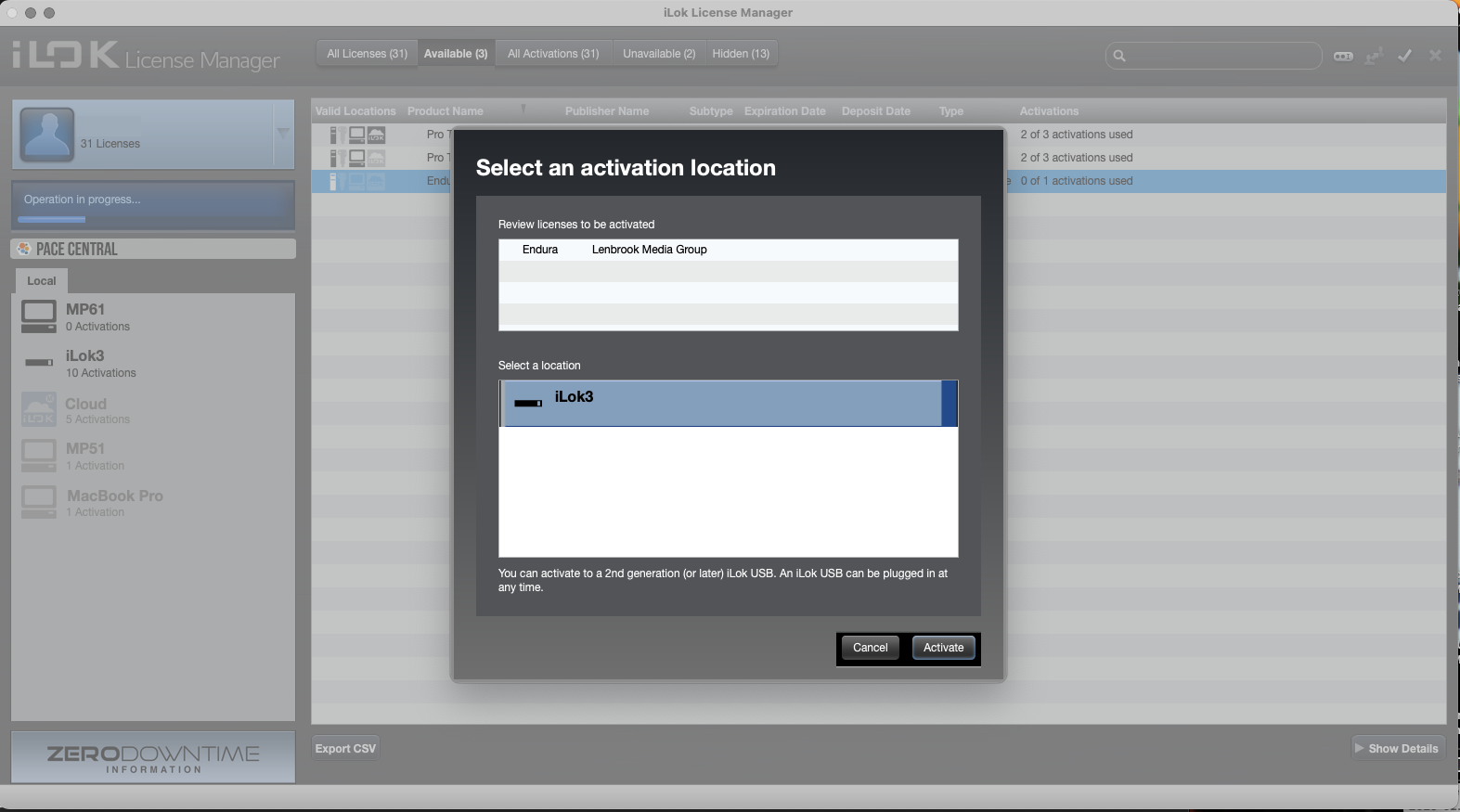
Task: Select the MP51 computer location
Action: point(153,456)
